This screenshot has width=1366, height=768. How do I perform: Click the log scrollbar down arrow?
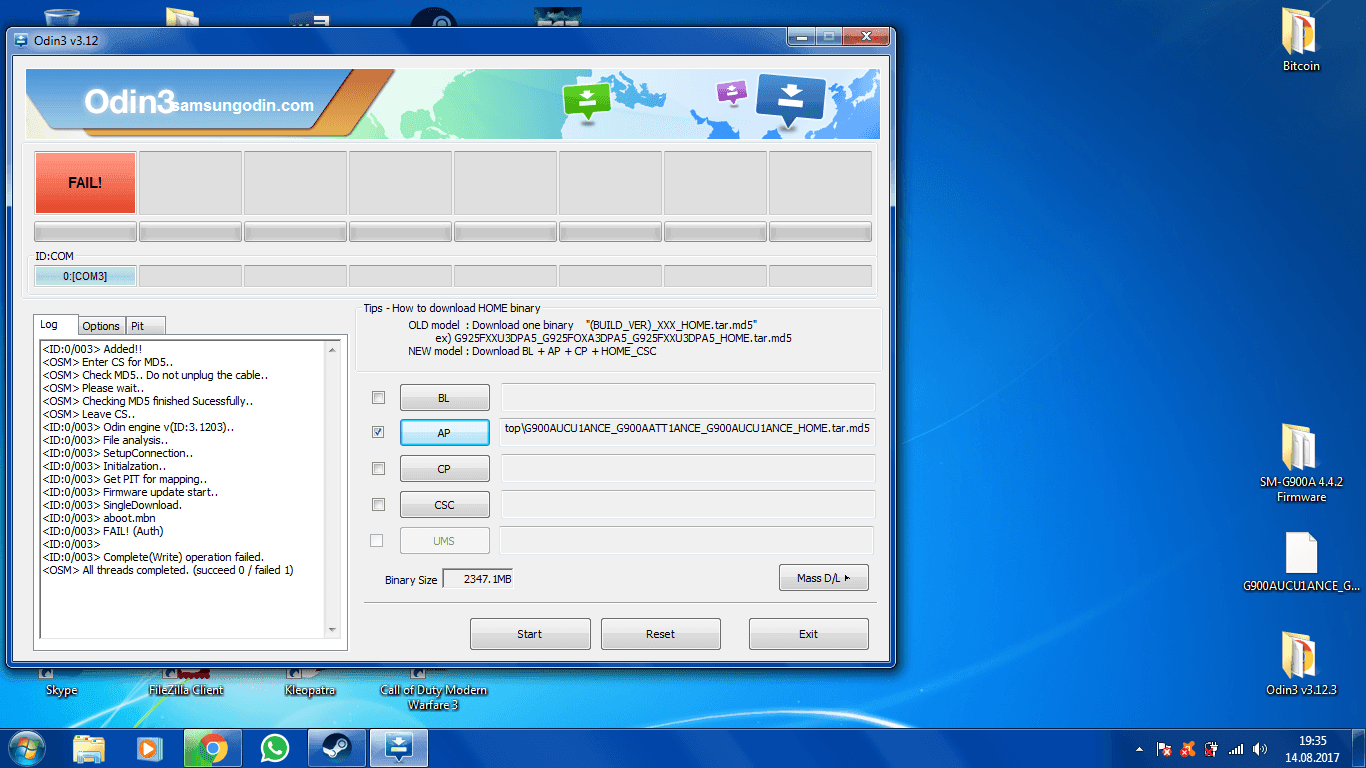tap(333, 630)
